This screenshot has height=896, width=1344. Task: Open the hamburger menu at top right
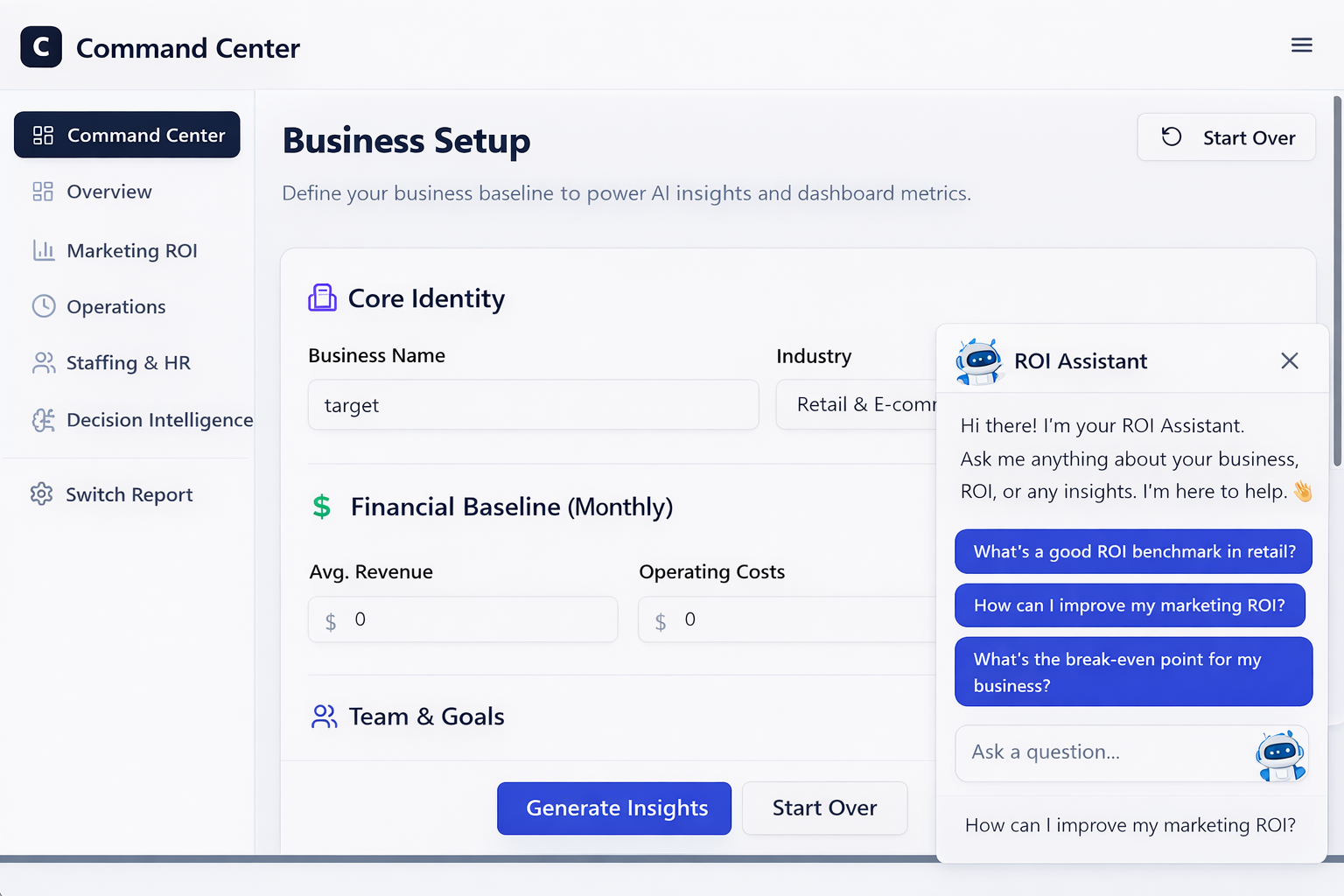[1302, 45]
